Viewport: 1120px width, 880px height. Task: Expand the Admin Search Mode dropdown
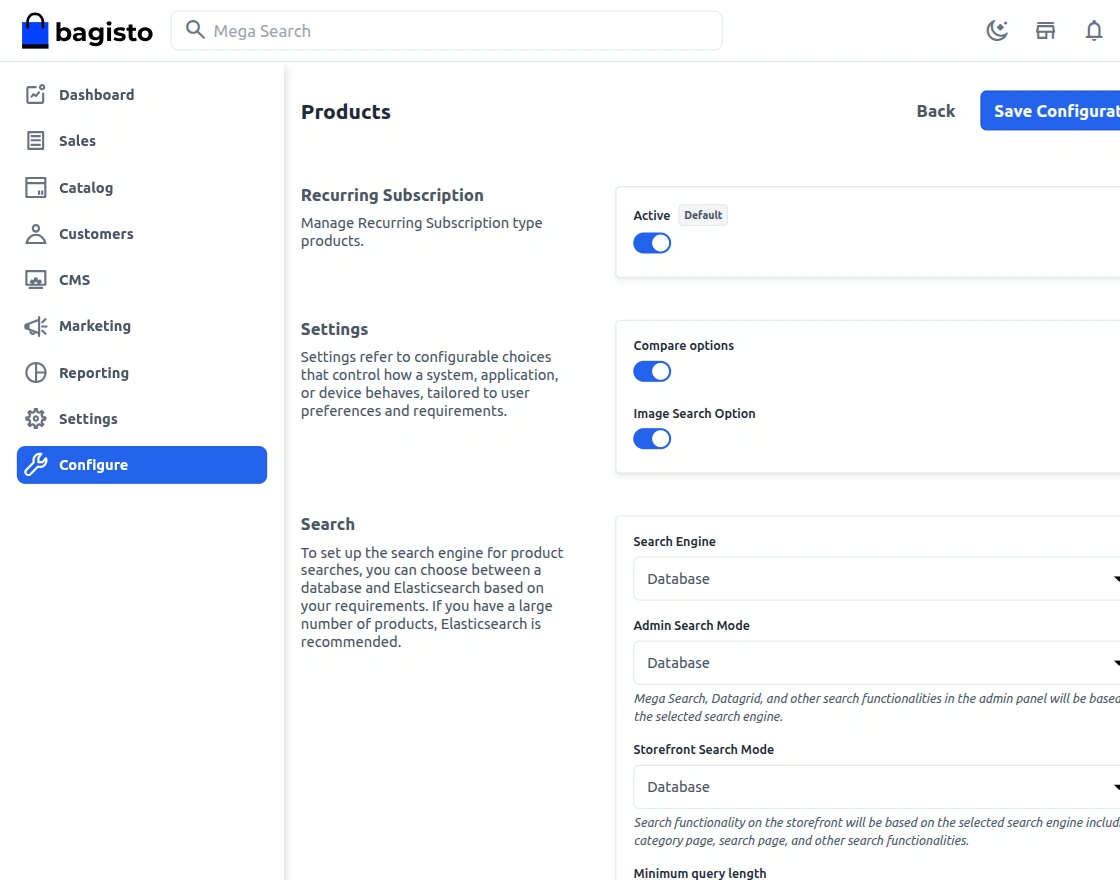click(x=880, y=662)
